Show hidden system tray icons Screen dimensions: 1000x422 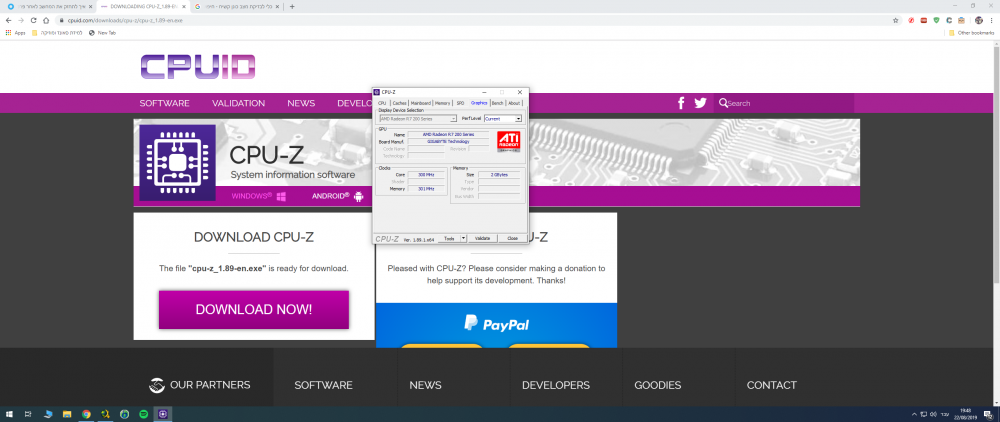click(x=914, y=414)
